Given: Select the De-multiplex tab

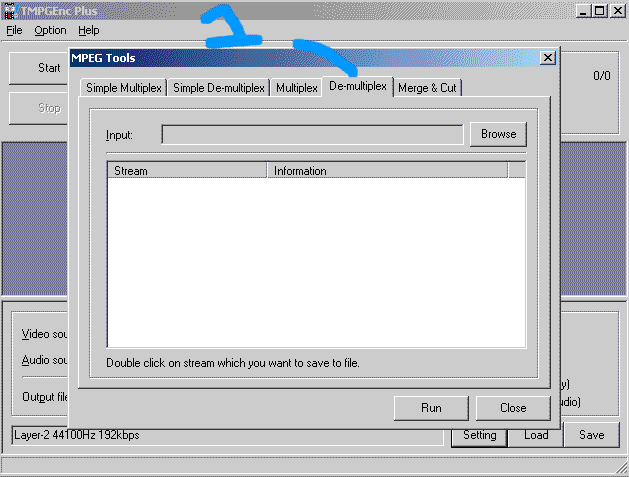Looking at the screenshot, I should pyautogui.click(x=357, y=86).
